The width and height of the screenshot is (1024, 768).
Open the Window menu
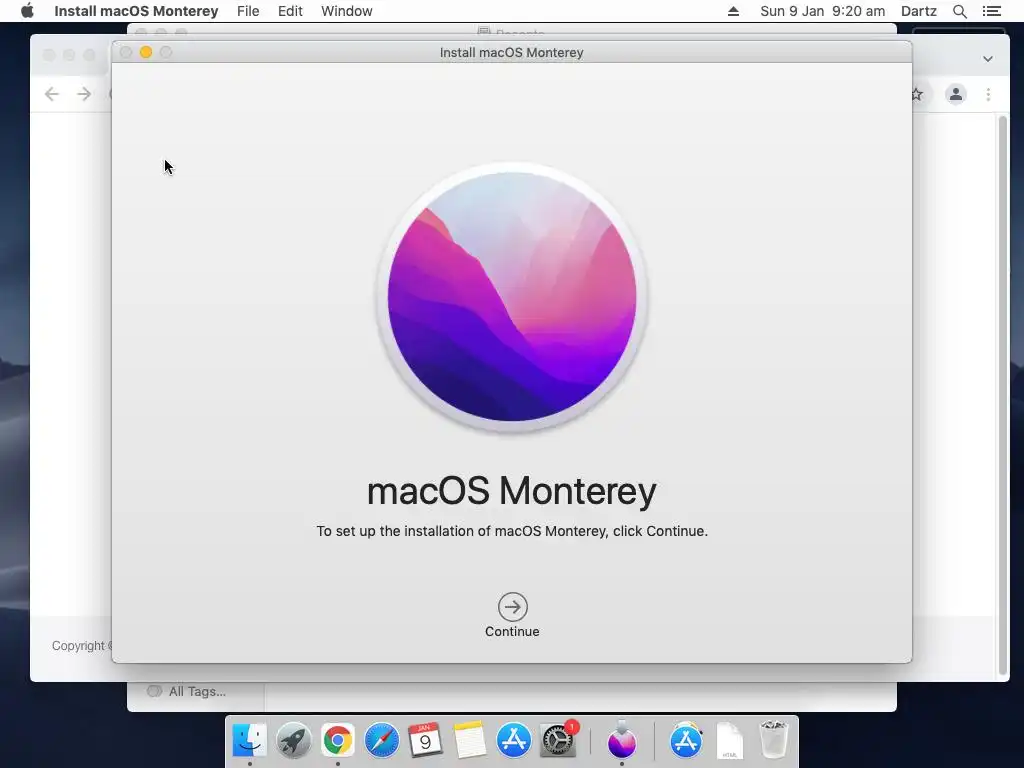tap(347, 11)
